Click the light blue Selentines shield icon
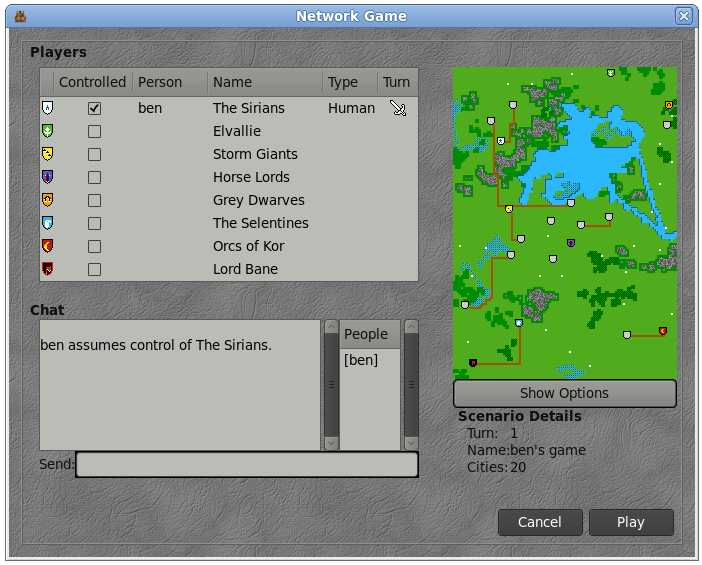The width and height of the screenshot is (702, 565). point(47,223)
